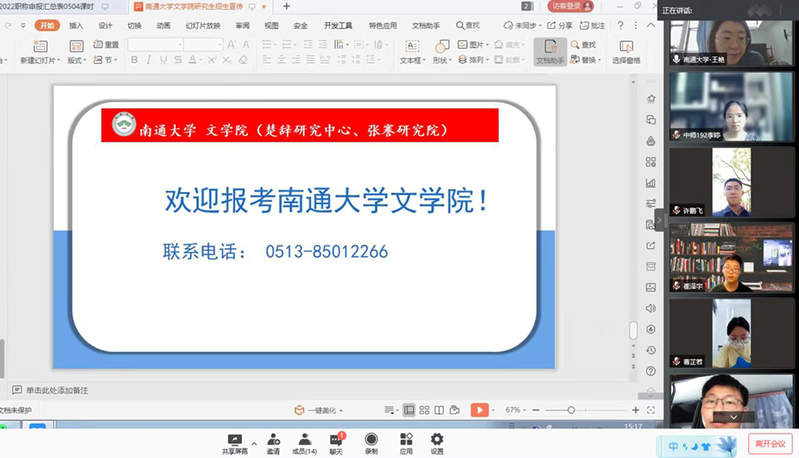Open meeting Settings (设置) gear
799x458 pixels.
point(437,444)
